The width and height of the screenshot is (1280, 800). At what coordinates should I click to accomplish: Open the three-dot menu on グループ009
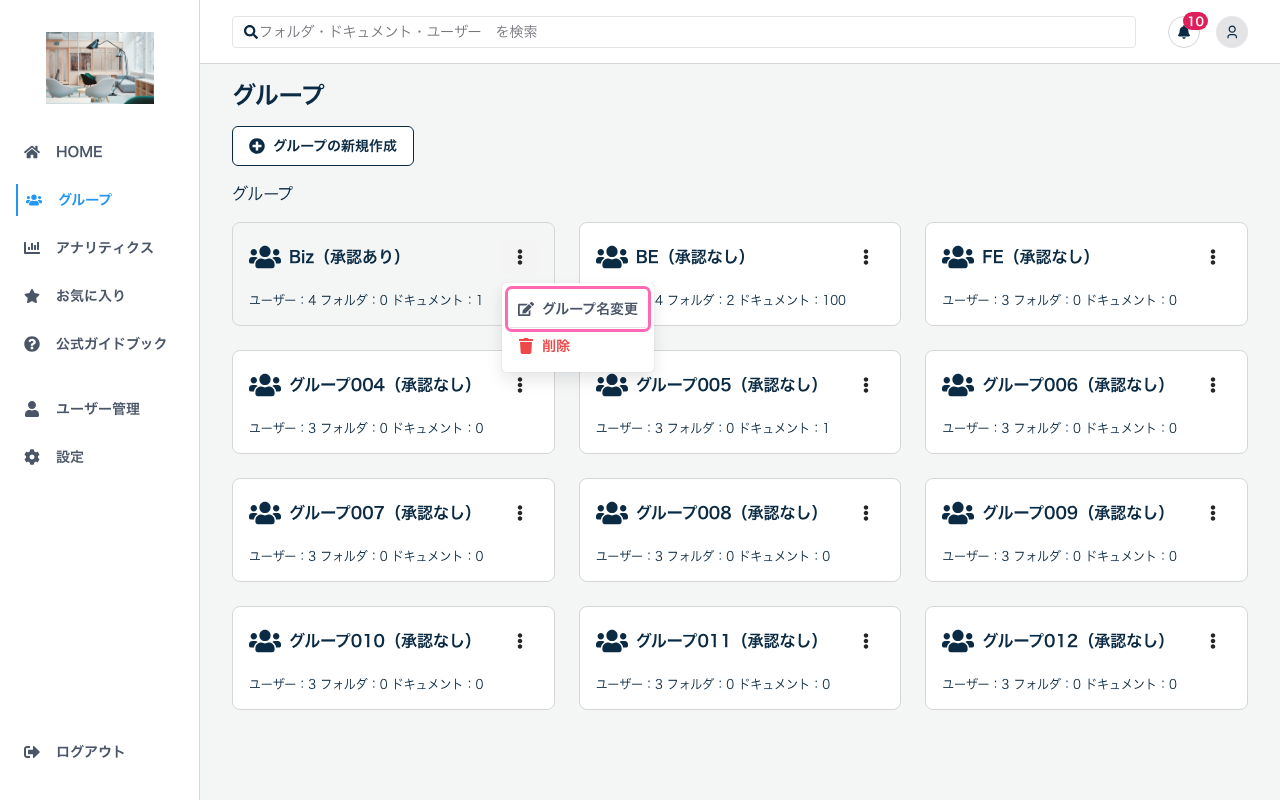(x=1212, y=513)
